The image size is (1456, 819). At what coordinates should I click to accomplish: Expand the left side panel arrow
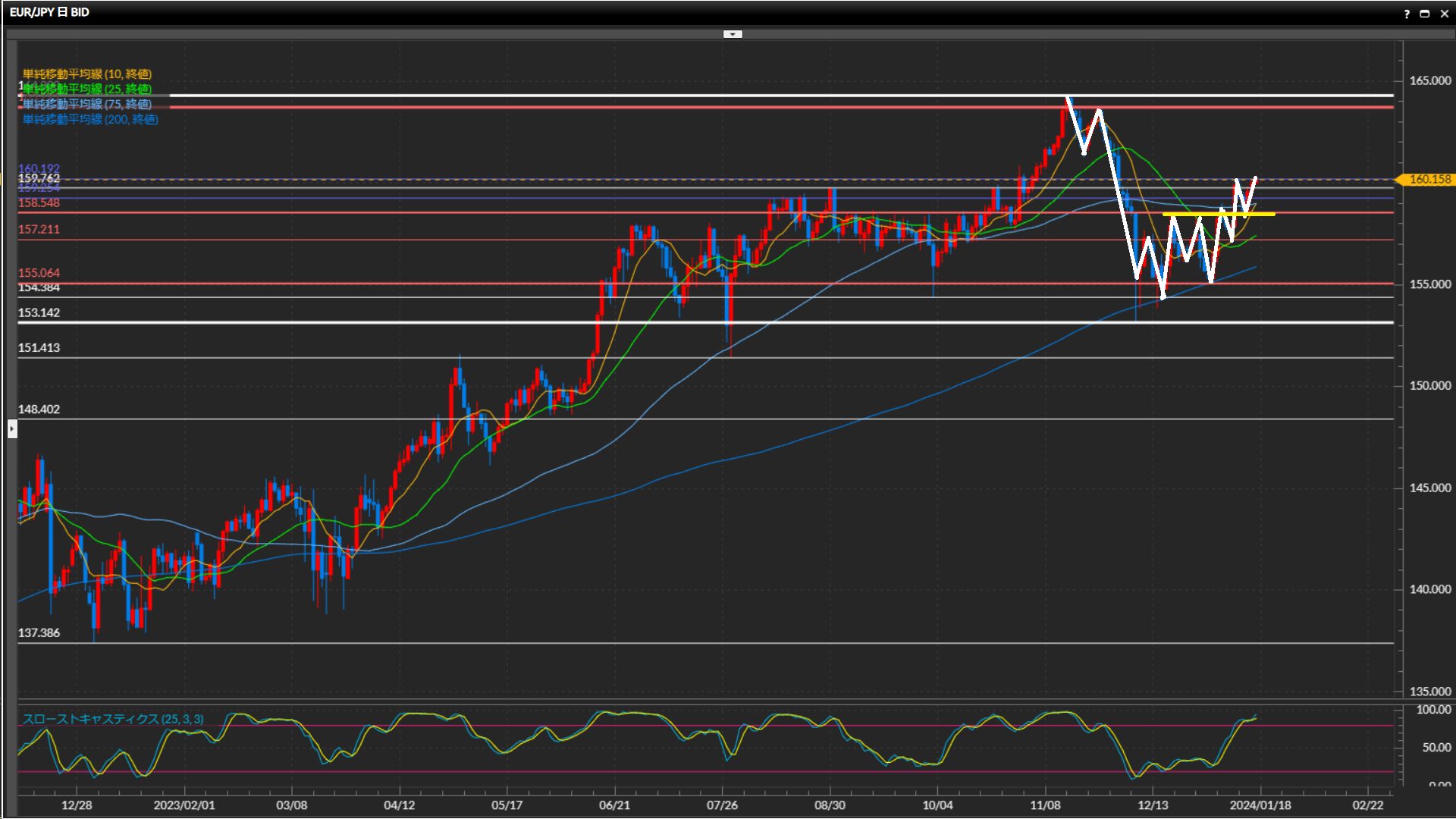pos(12,429)
